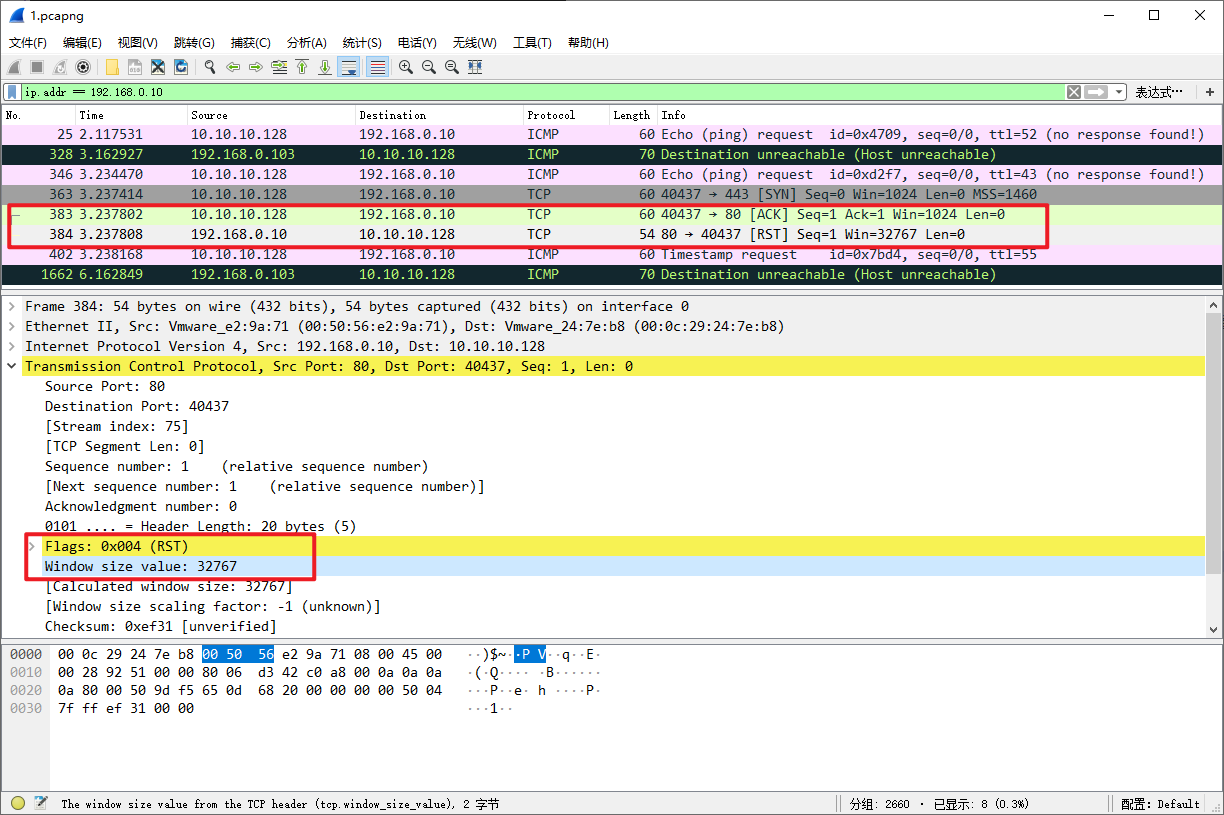Image resolution: width=1224 pixels, height=815 pixels.
Task: Select the Acknowledgment number: 0 line
Action: 141,506
